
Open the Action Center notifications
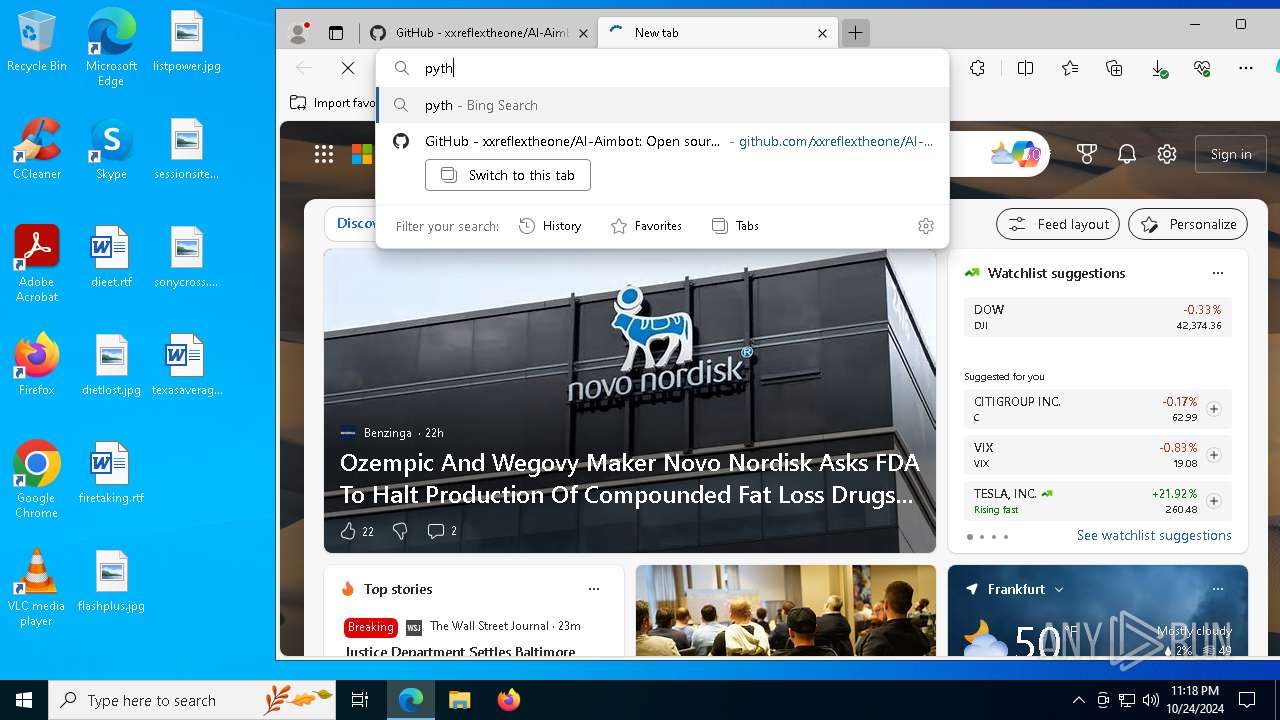click(x=1247, y=700)
